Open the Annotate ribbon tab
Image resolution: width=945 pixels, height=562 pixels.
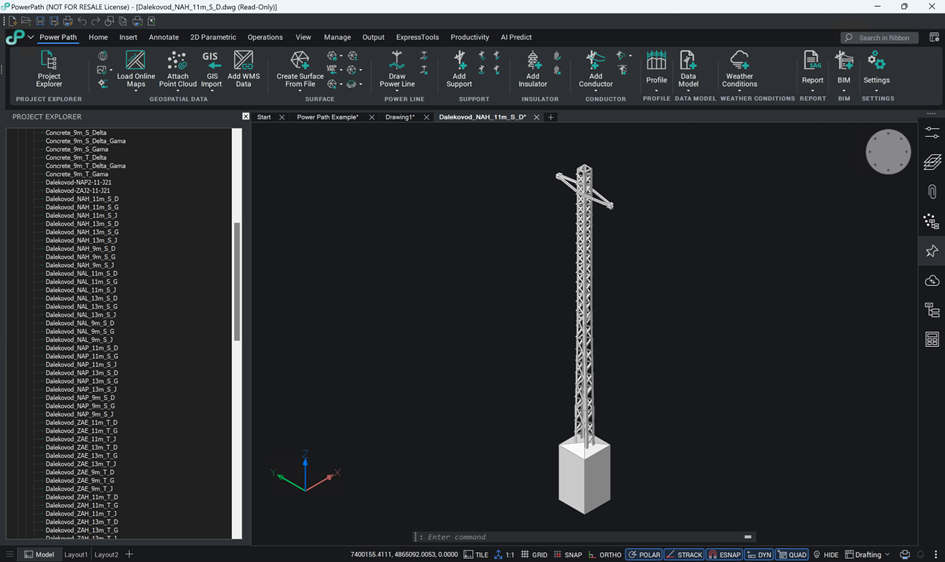pyautogui.click(x=163, y=37)
